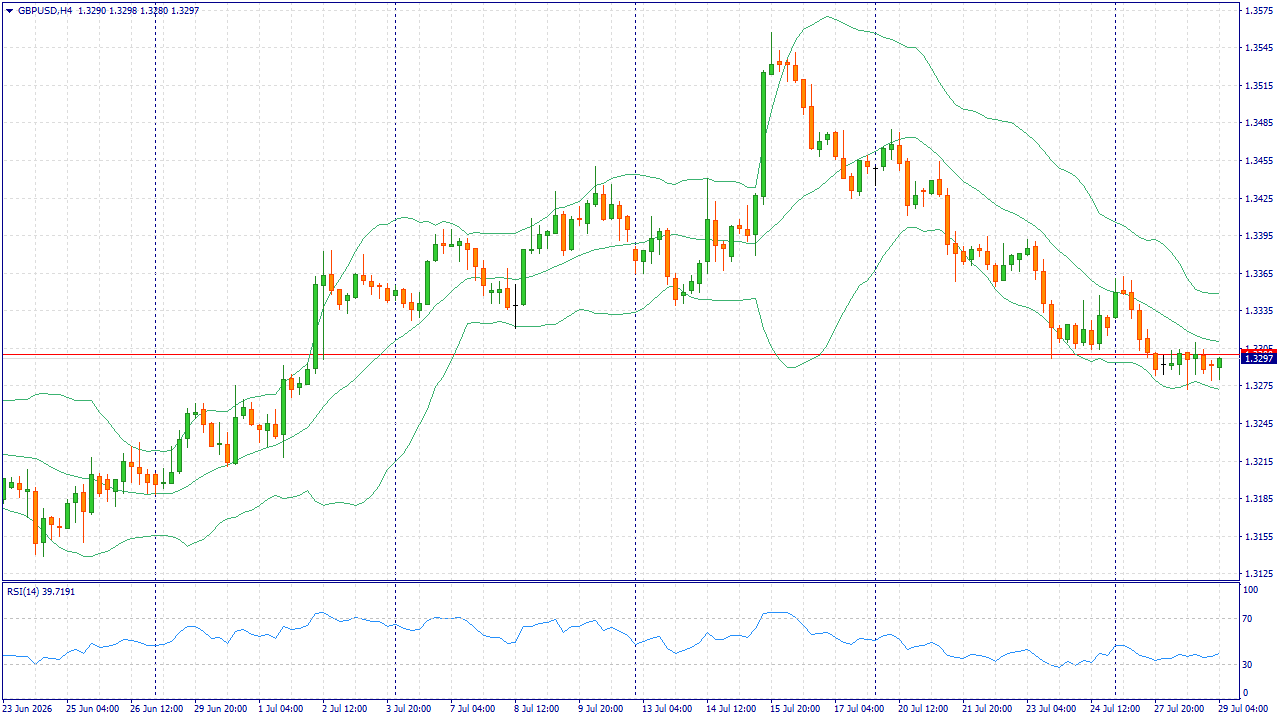Click the RSI level 30 scale label
The image size is (1280, 720).
click(x=1247, y=664)
